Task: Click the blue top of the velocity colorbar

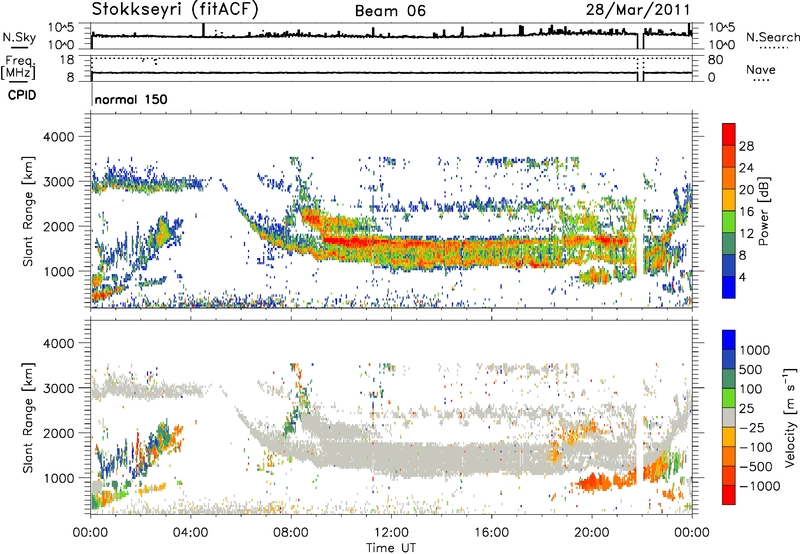Action: pos(729,339)
